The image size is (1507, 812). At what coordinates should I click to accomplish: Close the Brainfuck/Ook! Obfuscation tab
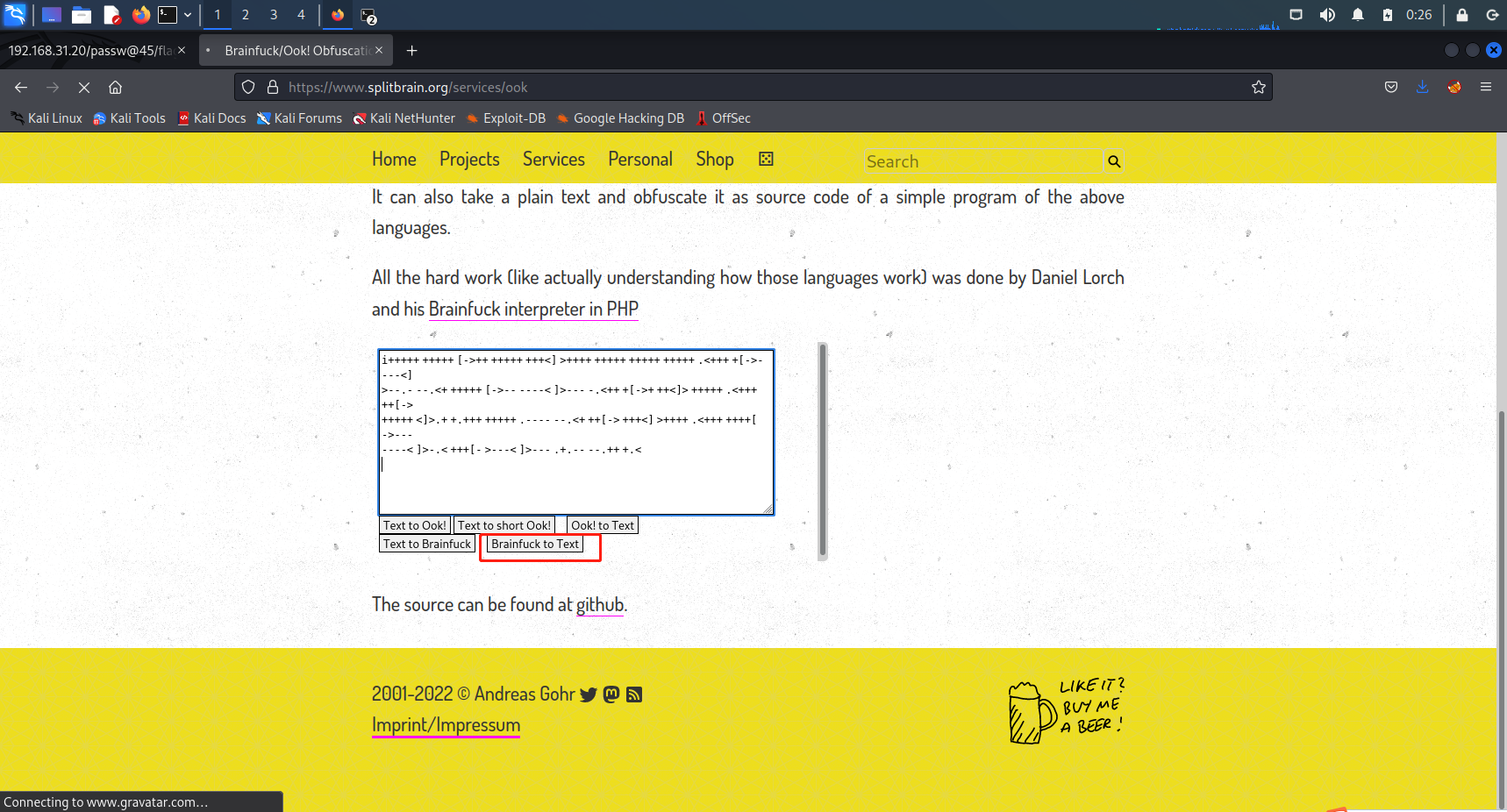click(x=379, y=50)
